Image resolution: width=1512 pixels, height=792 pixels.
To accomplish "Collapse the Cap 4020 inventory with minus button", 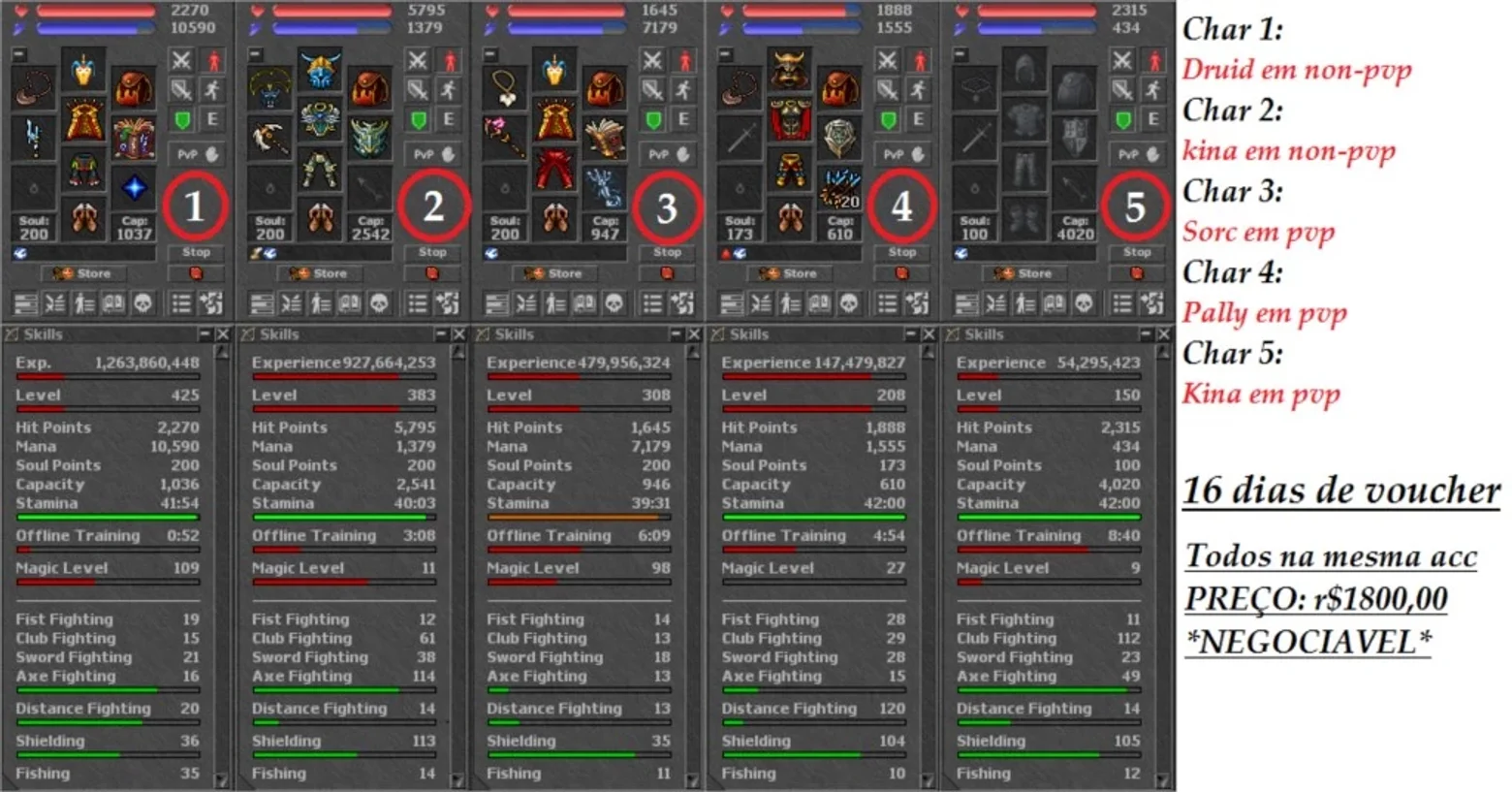I will [961, 55].
